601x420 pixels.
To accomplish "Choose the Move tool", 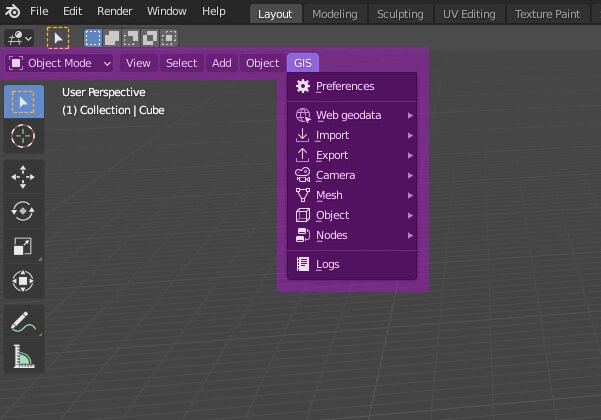I will point(22,177).
